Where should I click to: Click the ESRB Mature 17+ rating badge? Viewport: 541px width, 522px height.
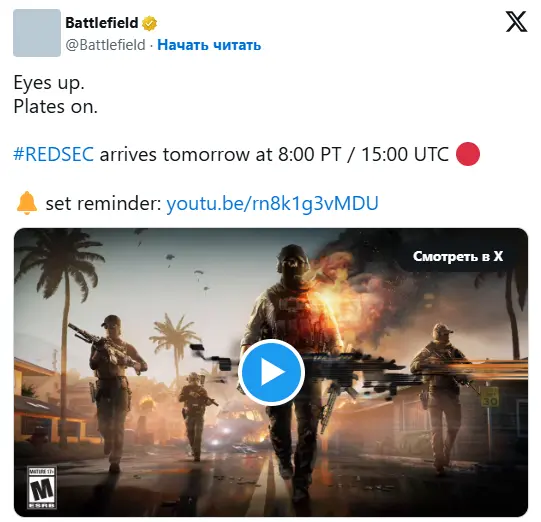[x=42, y=487]
